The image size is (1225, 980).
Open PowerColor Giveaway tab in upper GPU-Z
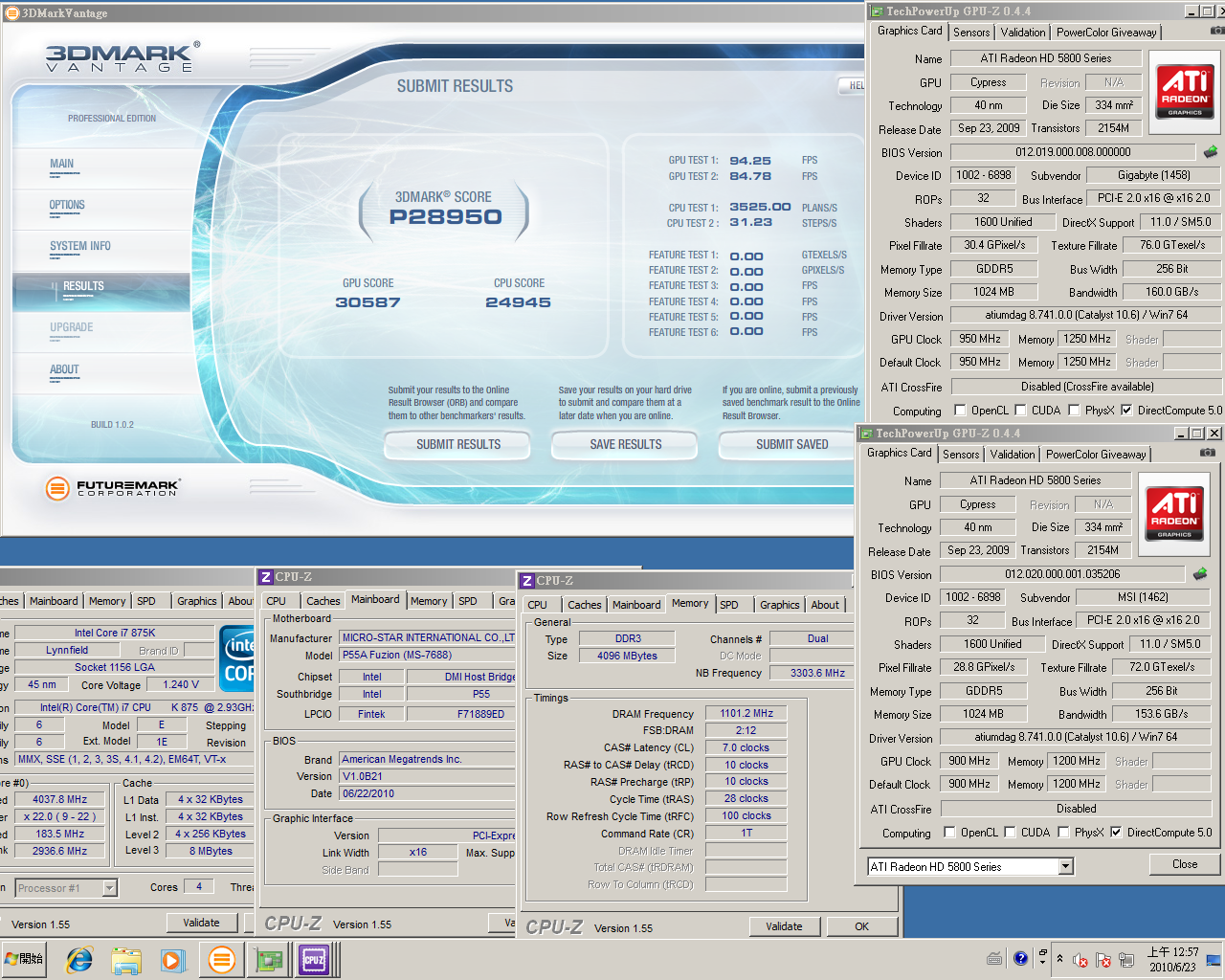point(1106,33)
